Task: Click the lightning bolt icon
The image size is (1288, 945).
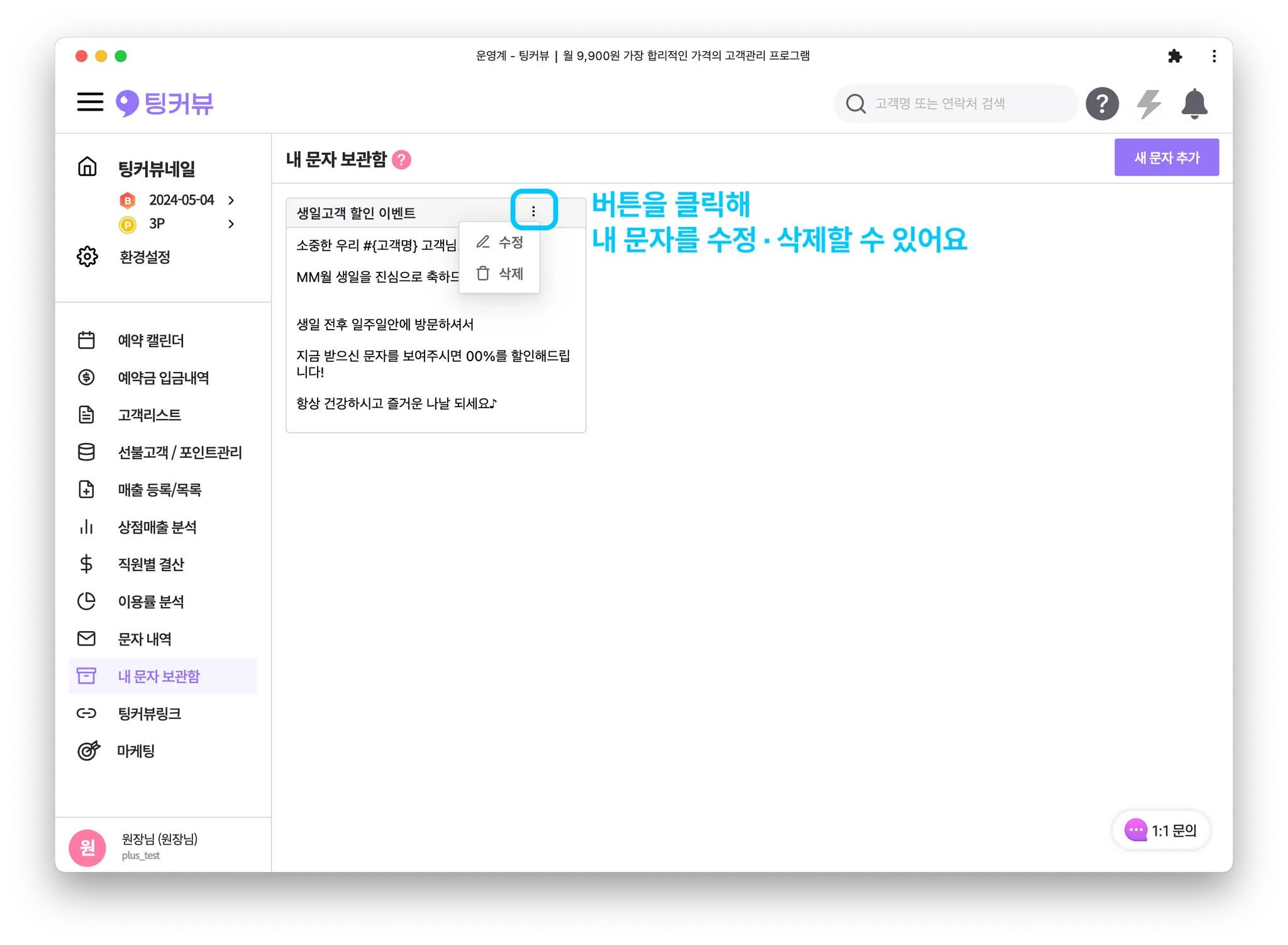Action: point(1148,104)
